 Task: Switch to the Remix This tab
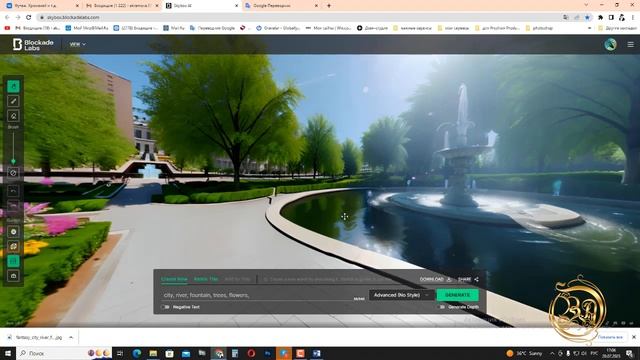206,279
